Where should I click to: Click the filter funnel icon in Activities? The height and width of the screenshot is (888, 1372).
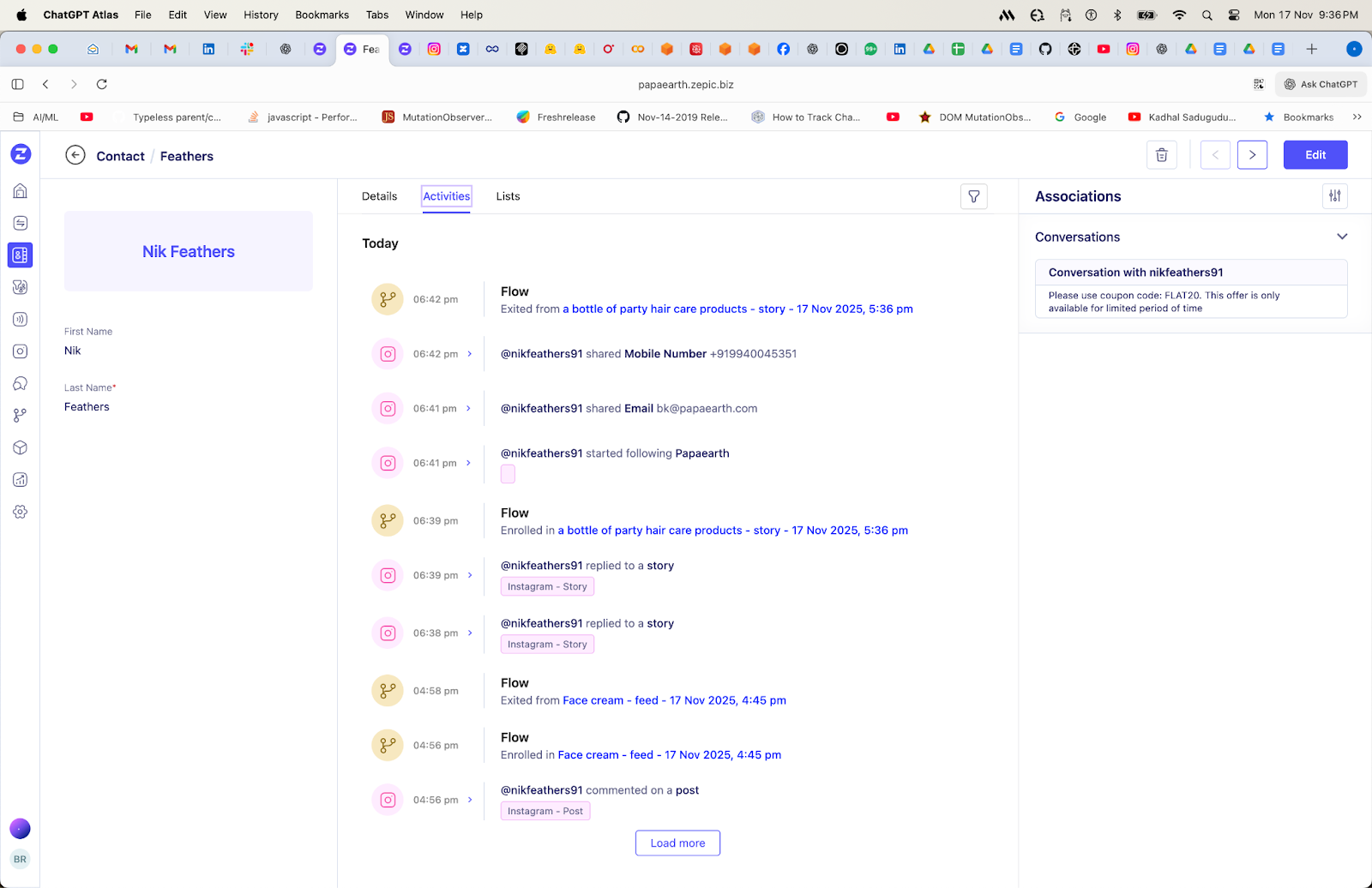(973, 196)
